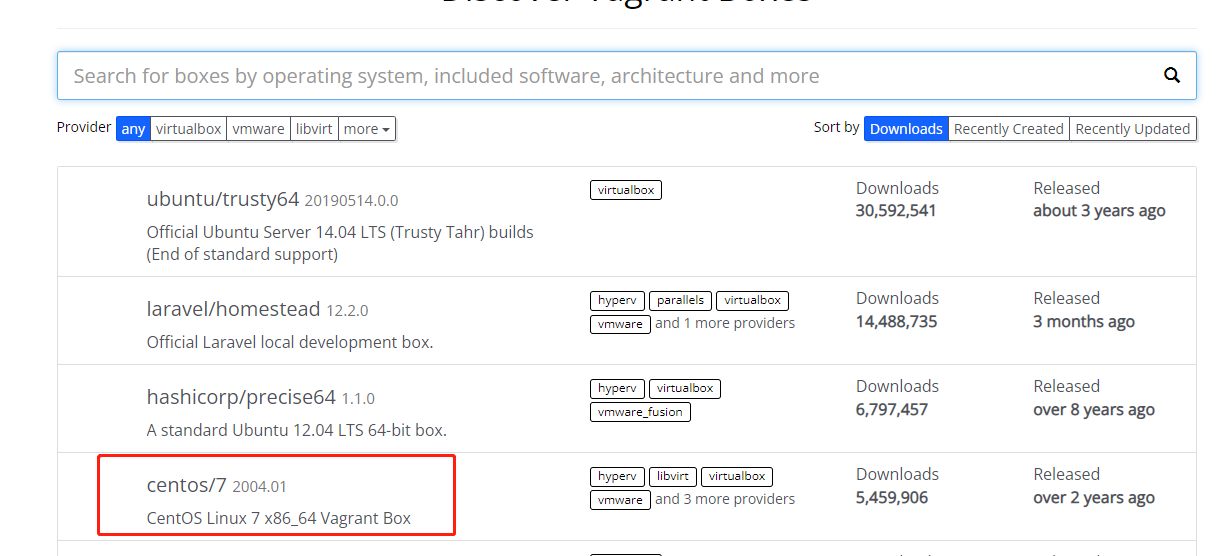Click virtualbox tag on hashicorp/precise64 row
Screen dimensions: 1231x556
click(685, 388)
